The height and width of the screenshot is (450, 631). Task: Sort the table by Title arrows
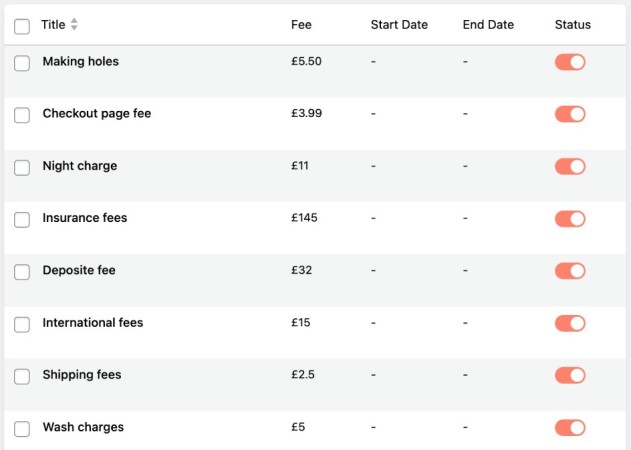74,25
